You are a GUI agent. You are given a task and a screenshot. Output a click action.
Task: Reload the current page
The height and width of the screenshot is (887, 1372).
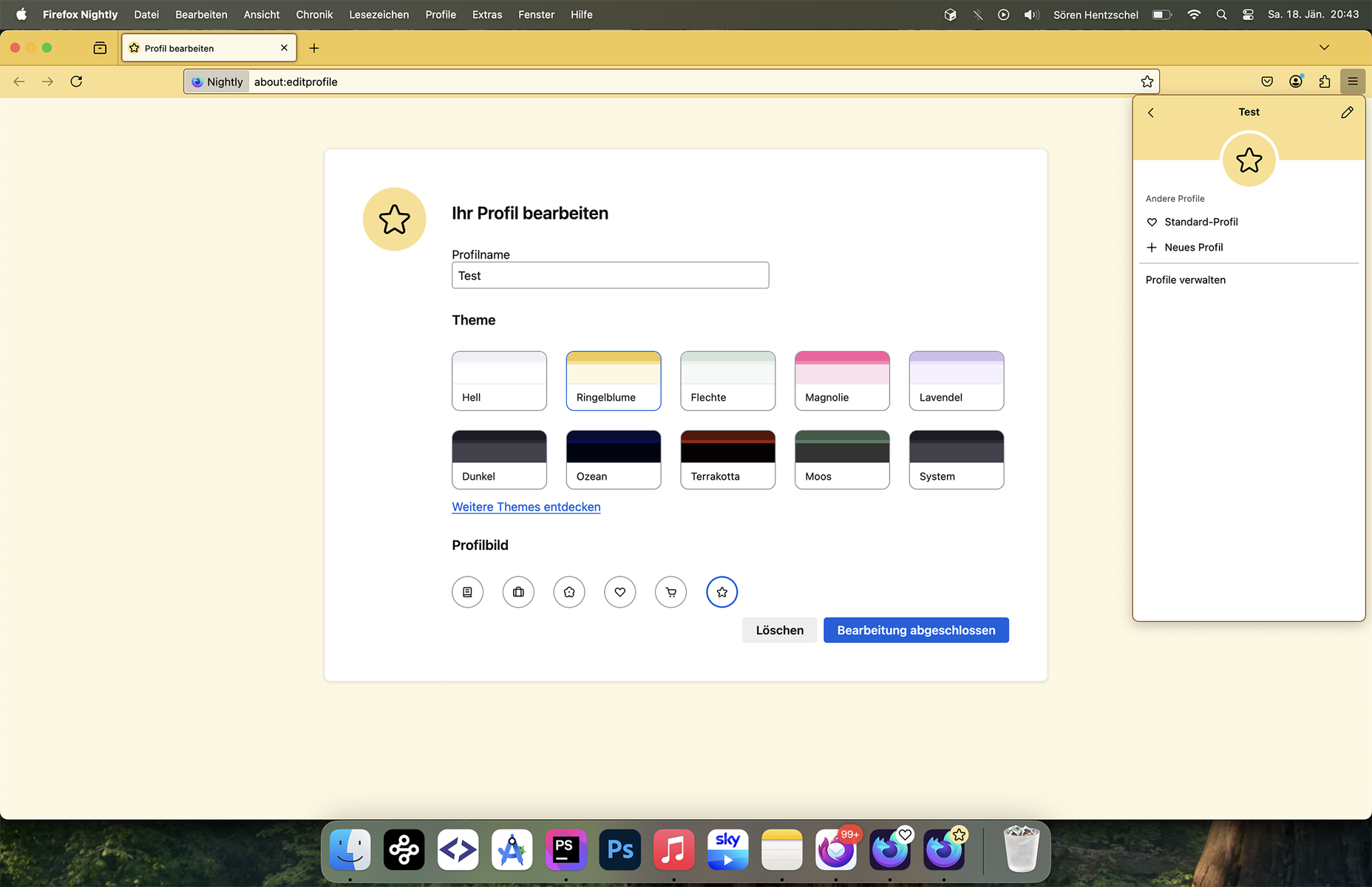pos(76,81)
